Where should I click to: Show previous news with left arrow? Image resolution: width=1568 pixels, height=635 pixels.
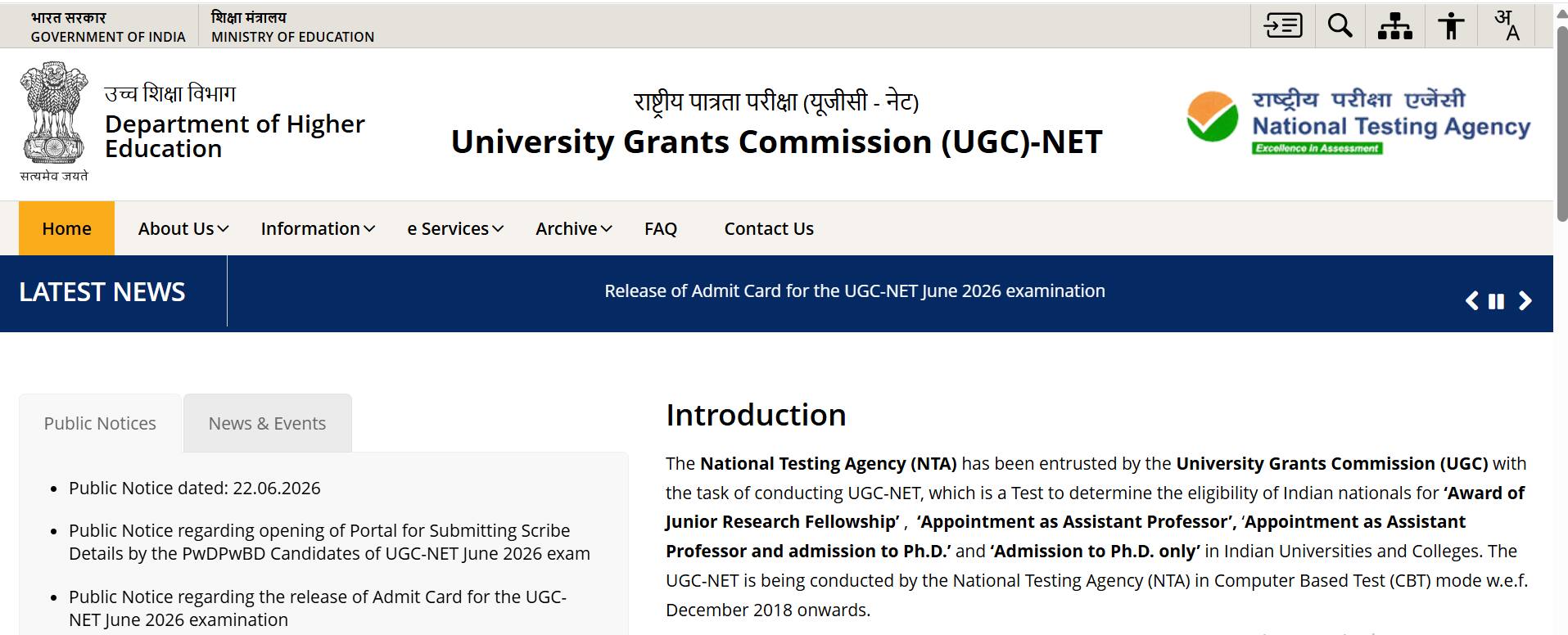tap(1472, 301)
